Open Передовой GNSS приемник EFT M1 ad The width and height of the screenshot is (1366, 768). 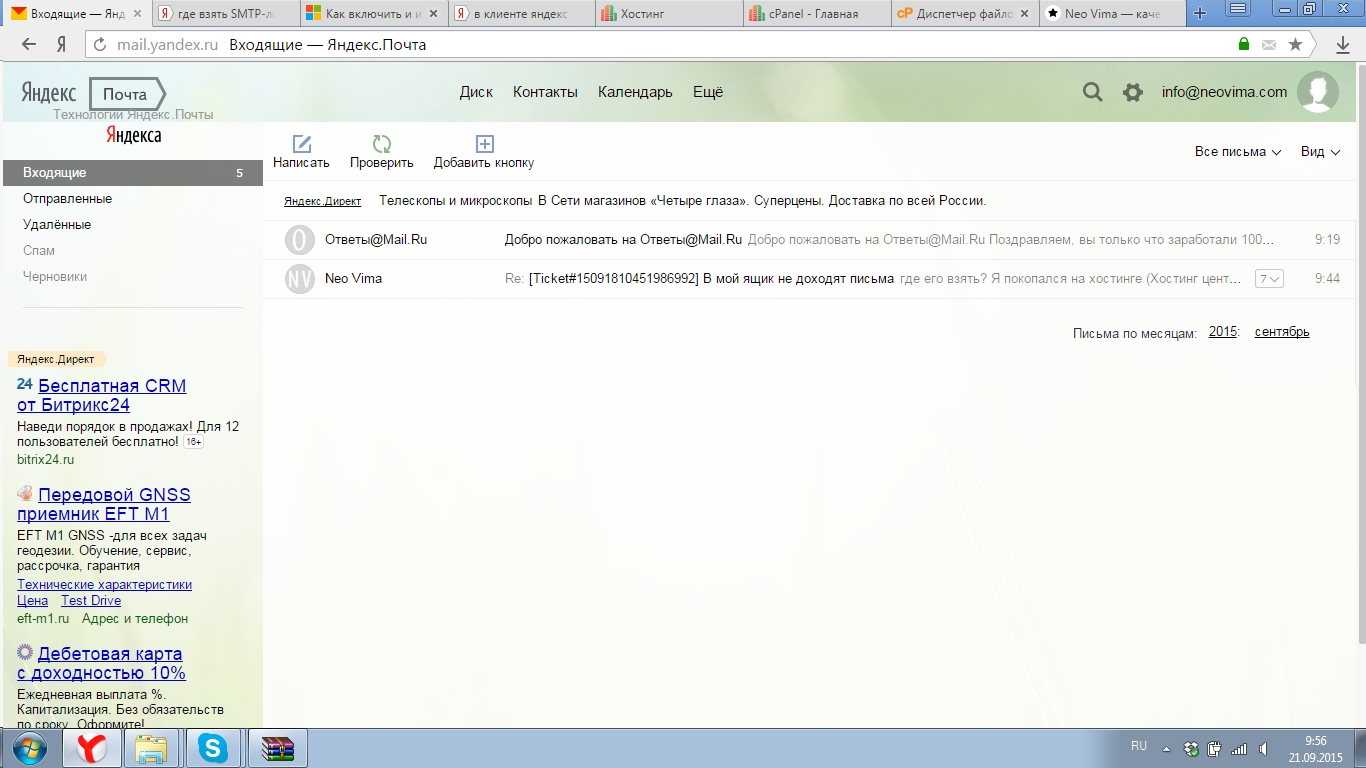[104, 504]
